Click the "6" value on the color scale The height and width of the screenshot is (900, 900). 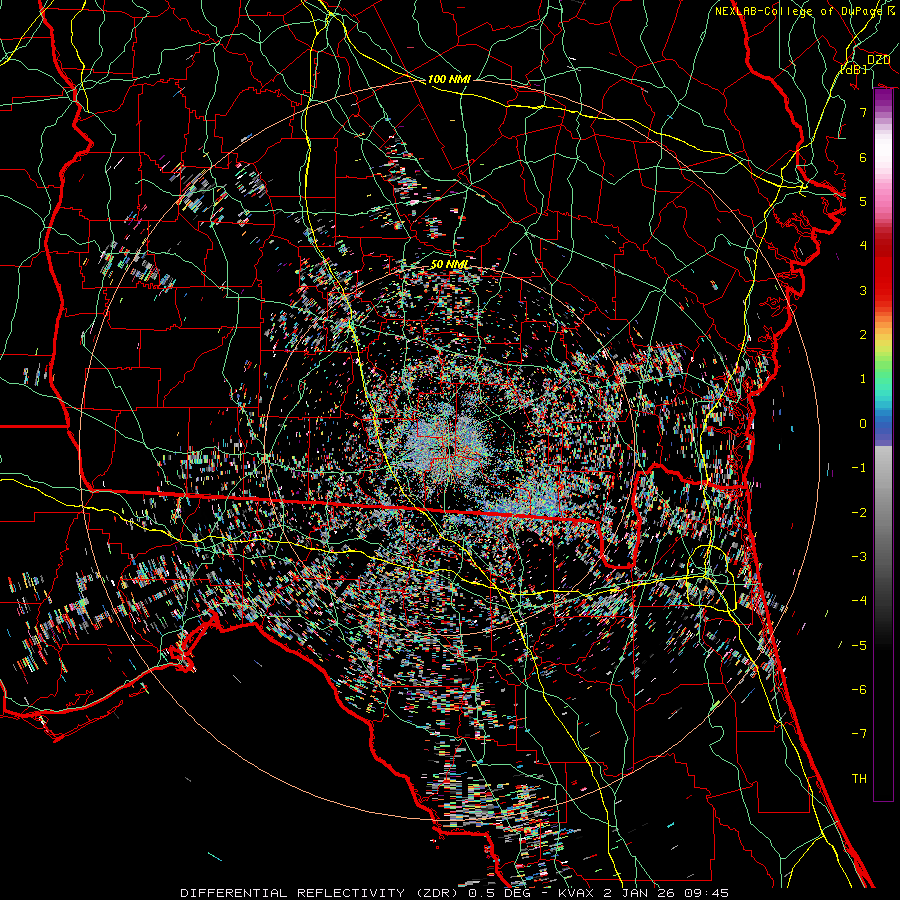point(863,157)
